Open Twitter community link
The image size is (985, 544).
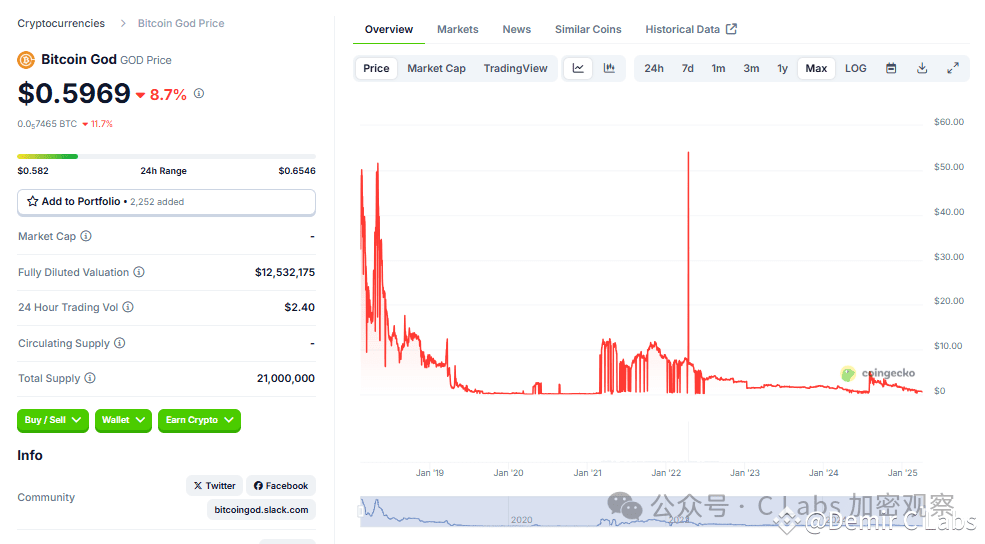pyautogui.click(x=215, y=486)
